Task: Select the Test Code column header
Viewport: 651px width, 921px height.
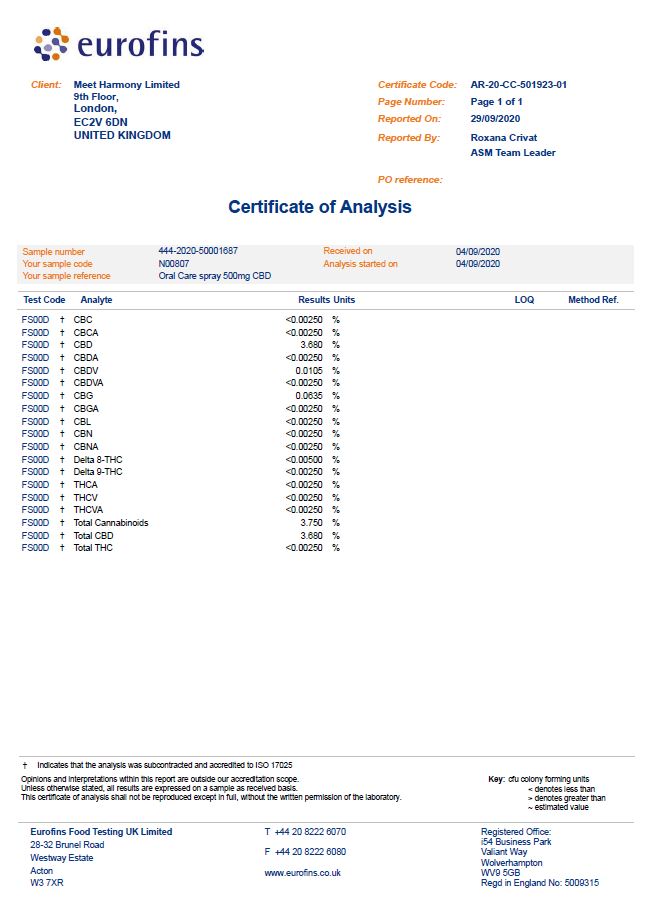Action: tap(44, 300)
